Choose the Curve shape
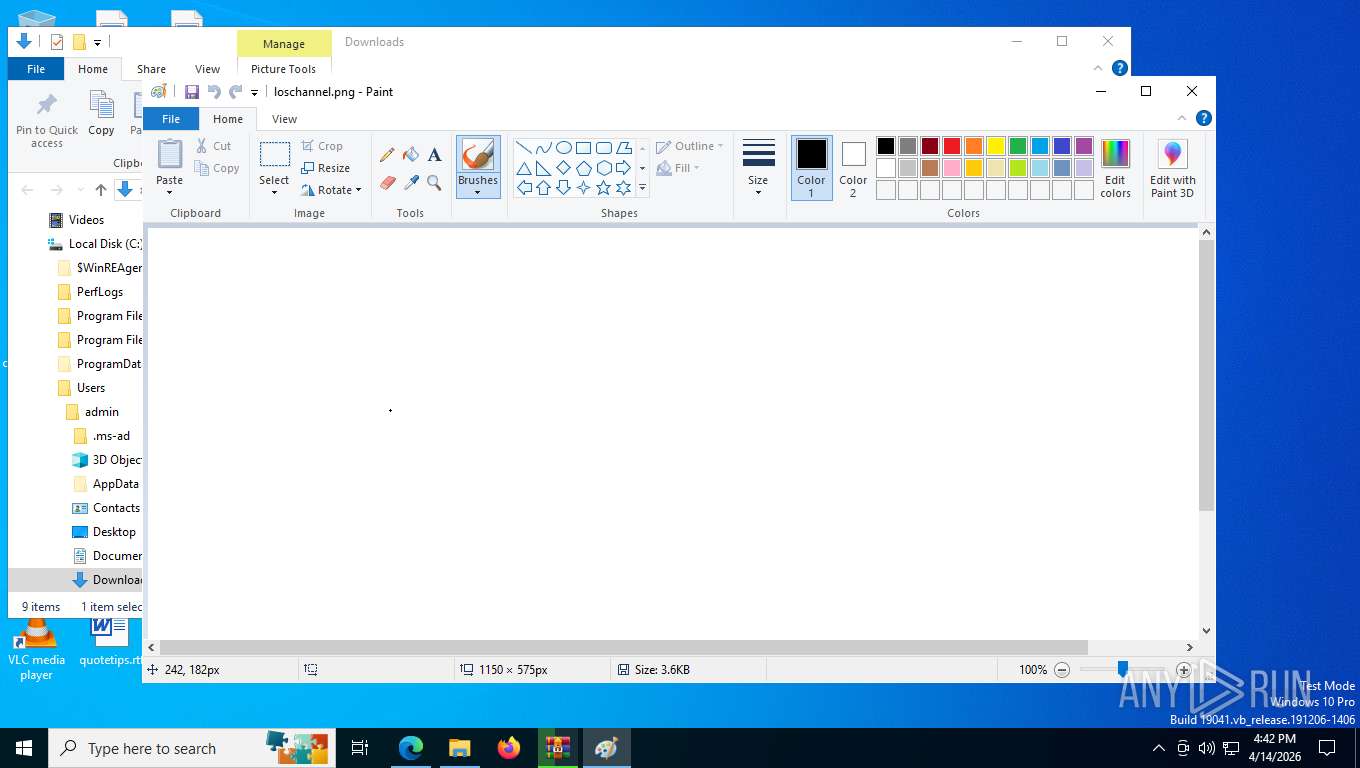1360x768 pixels. tap(544, 147)
